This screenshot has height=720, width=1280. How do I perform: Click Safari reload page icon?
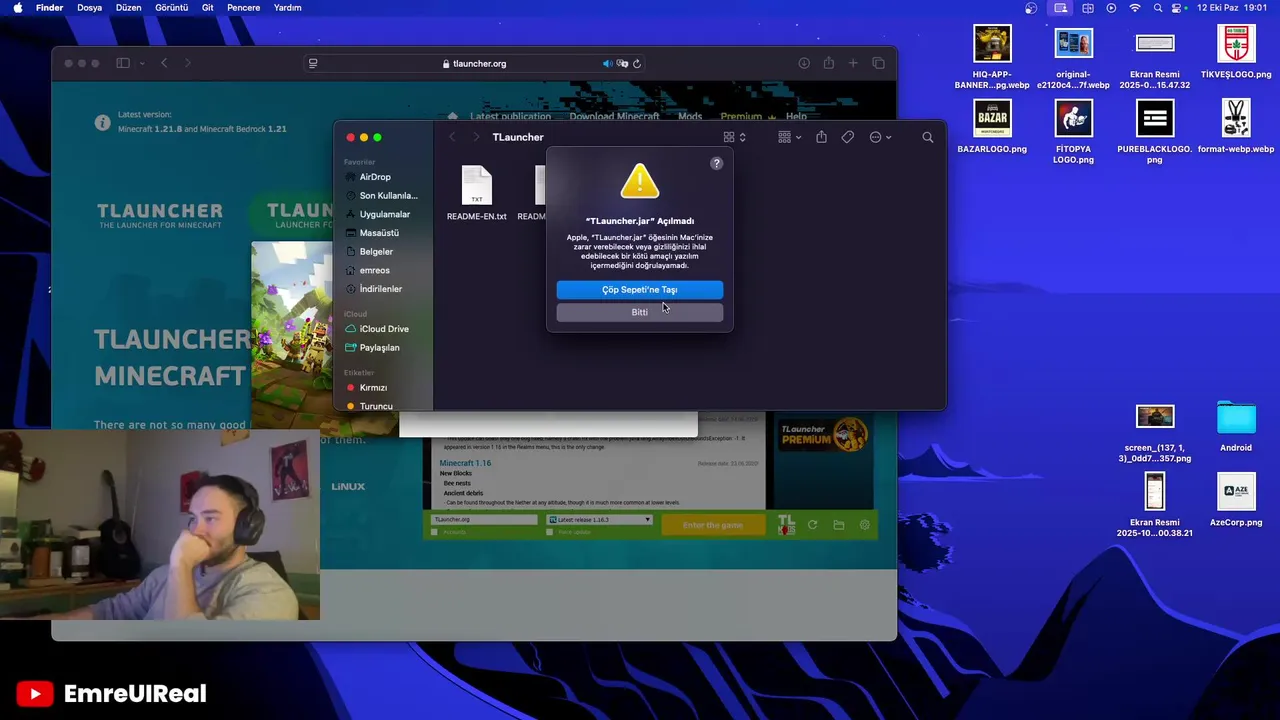click(637, 63)
